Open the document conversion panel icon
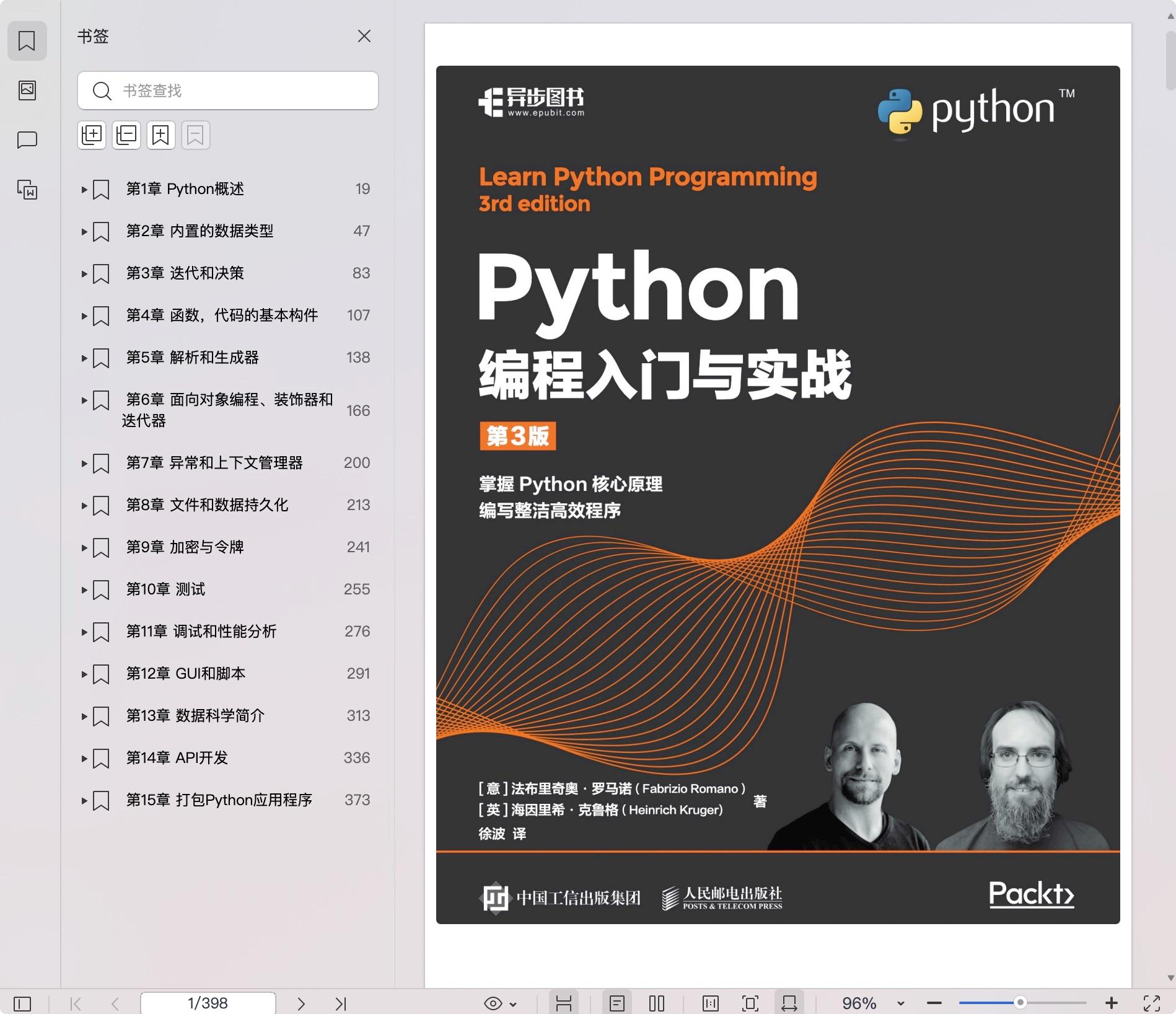Image resolution: width=1176 pixels, height=1014 pixels. 27,190
